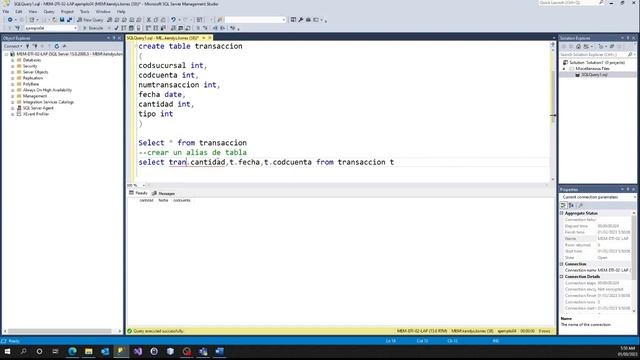Viewport: 640px width, 360px height.
Task: Select the XEvent Profiler node
Action: 36,114
